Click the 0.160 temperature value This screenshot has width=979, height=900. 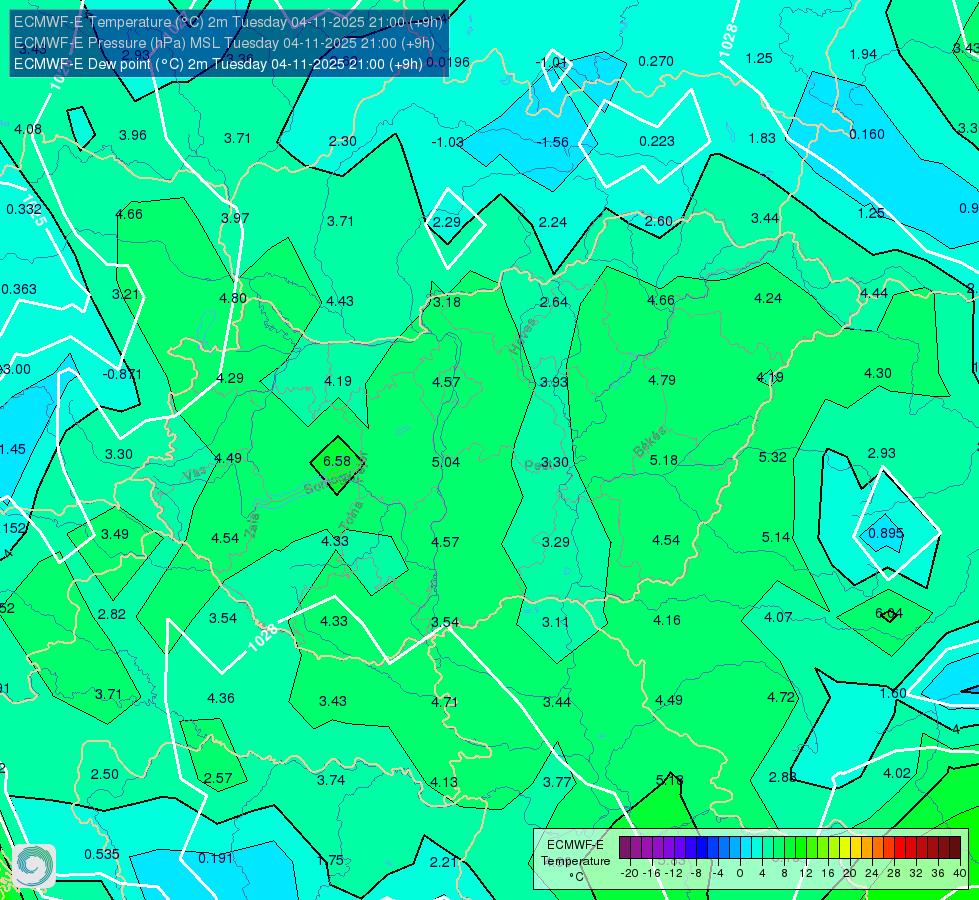tap(867, 134)
